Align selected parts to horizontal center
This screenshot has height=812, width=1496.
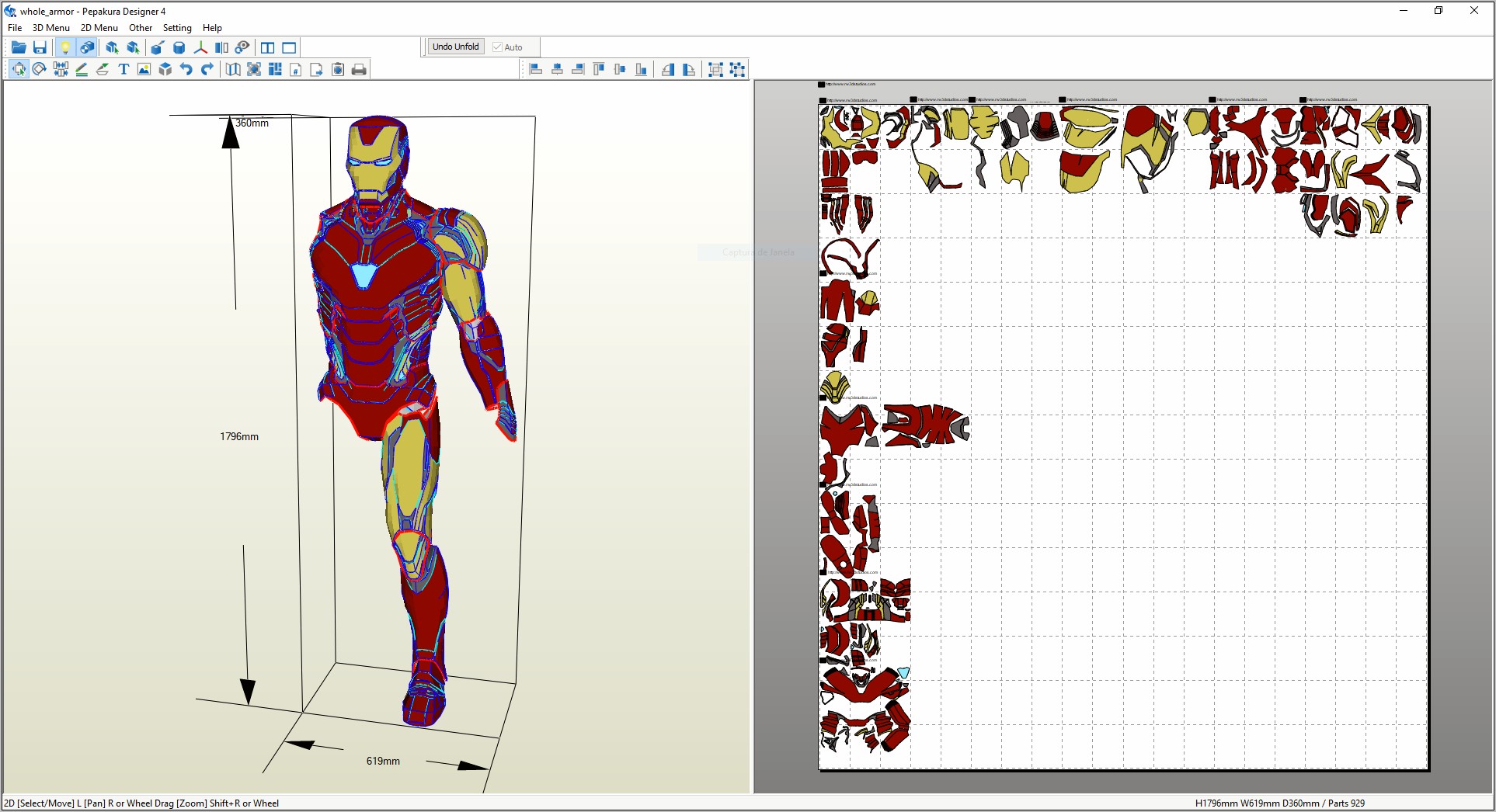pos(557,70)
